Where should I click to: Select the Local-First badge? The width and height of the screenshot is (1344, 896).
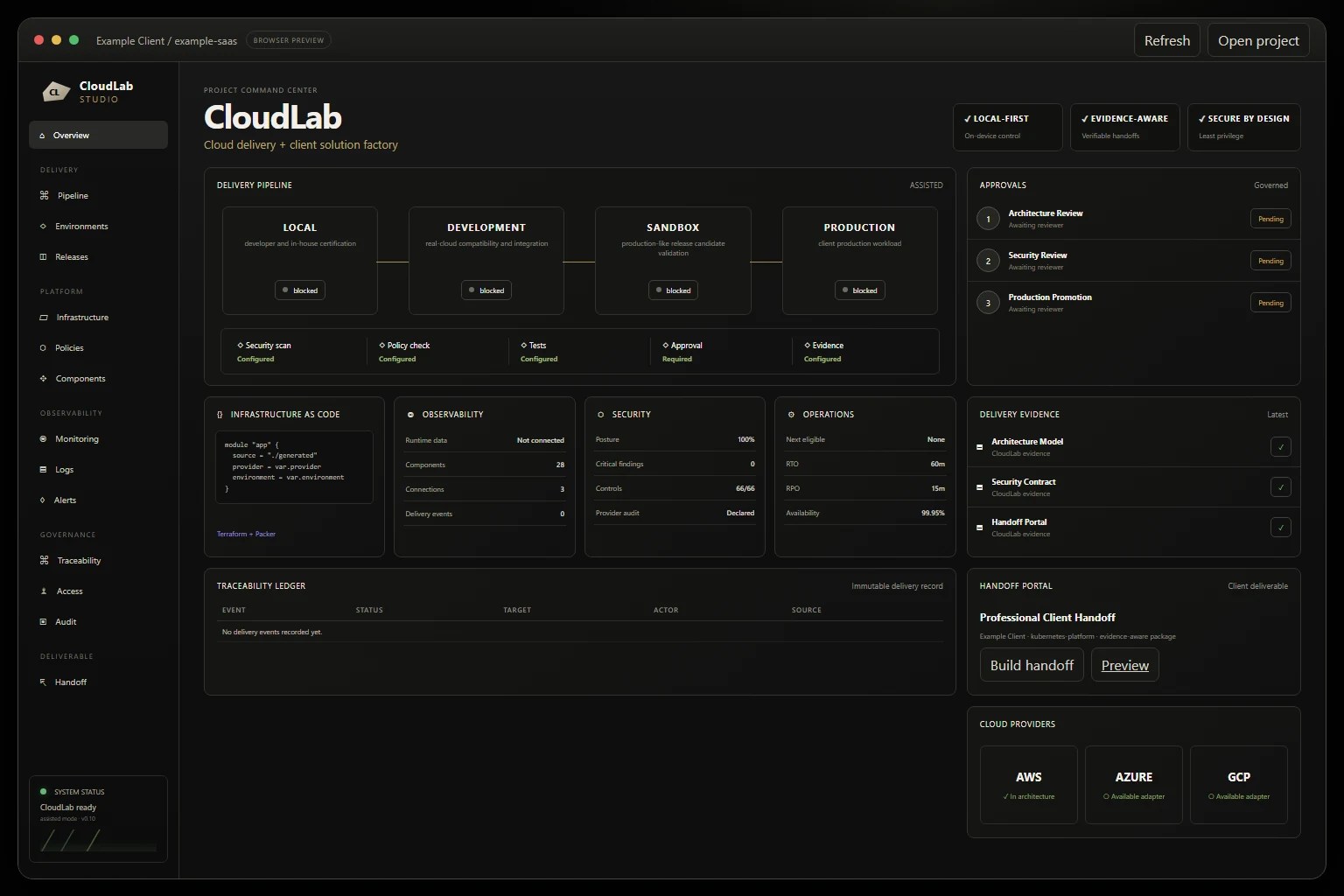(1008, 127)
